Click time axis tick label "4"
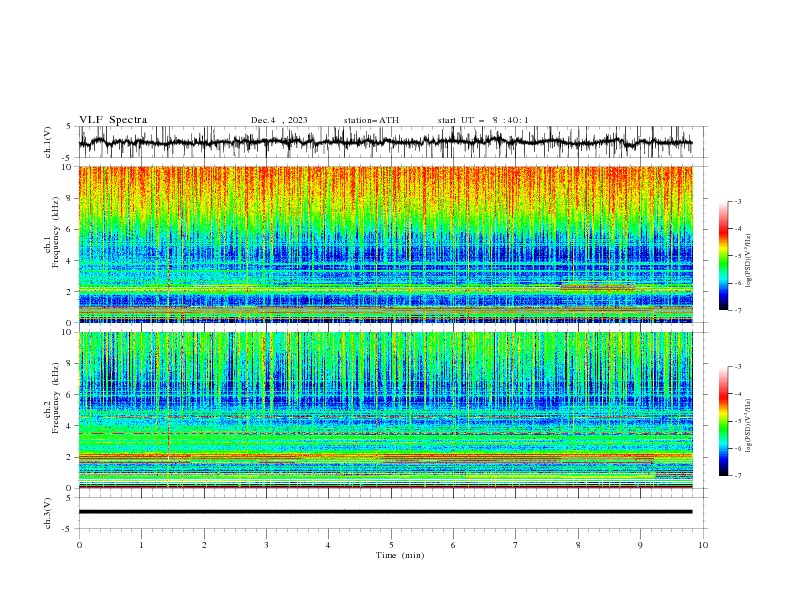792x612 pixels. click(328, 545)
